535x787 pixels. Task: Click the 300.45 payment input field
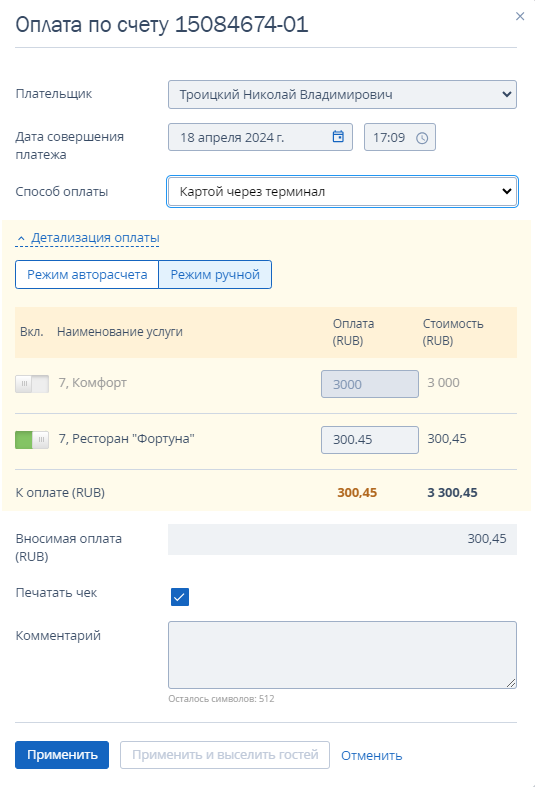[370, 440]
